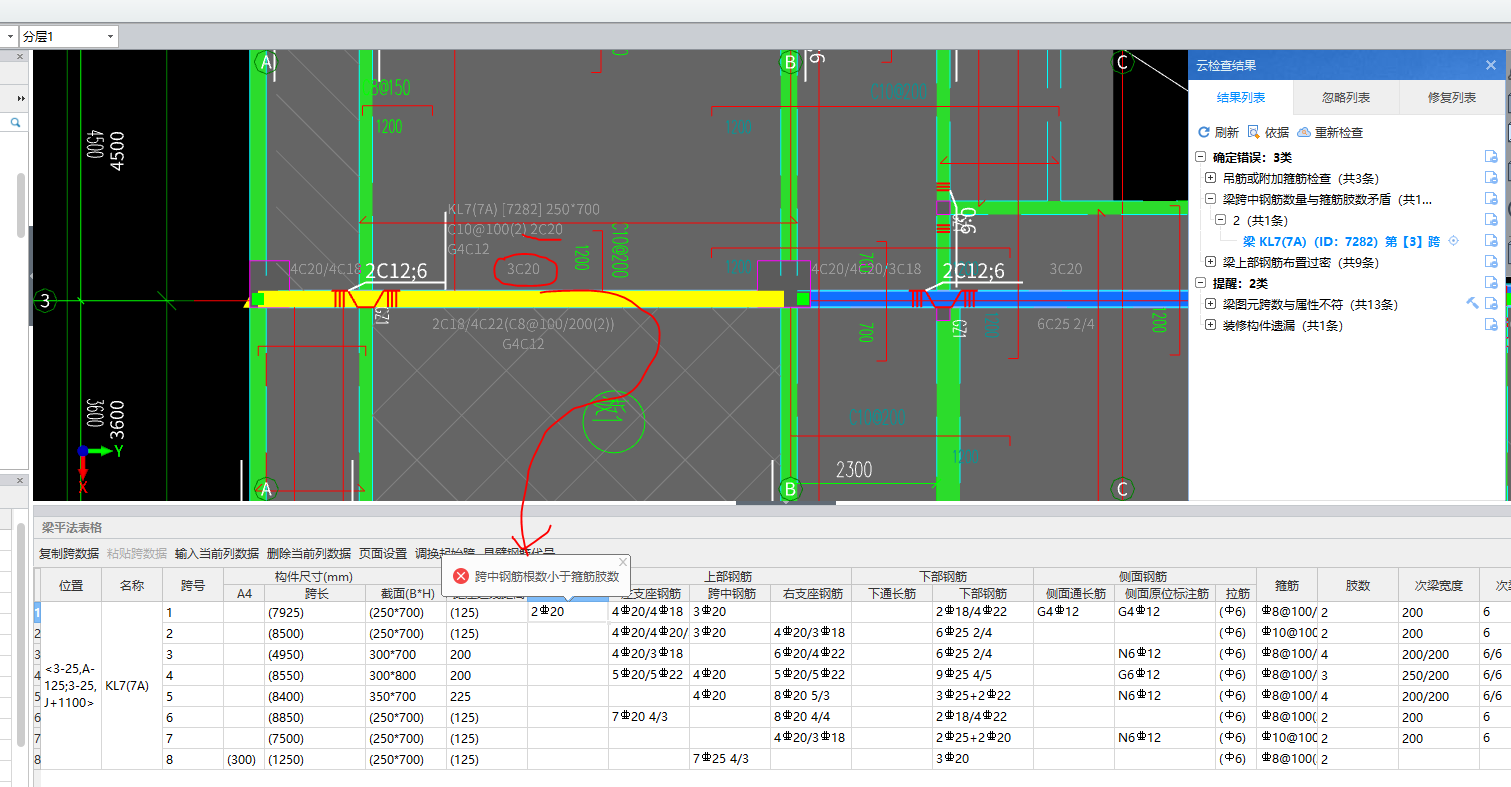Expand the 吊筋或附加箍筋检查 node
Viewport: 1511px width, 787px height.
pos(1210,178)
